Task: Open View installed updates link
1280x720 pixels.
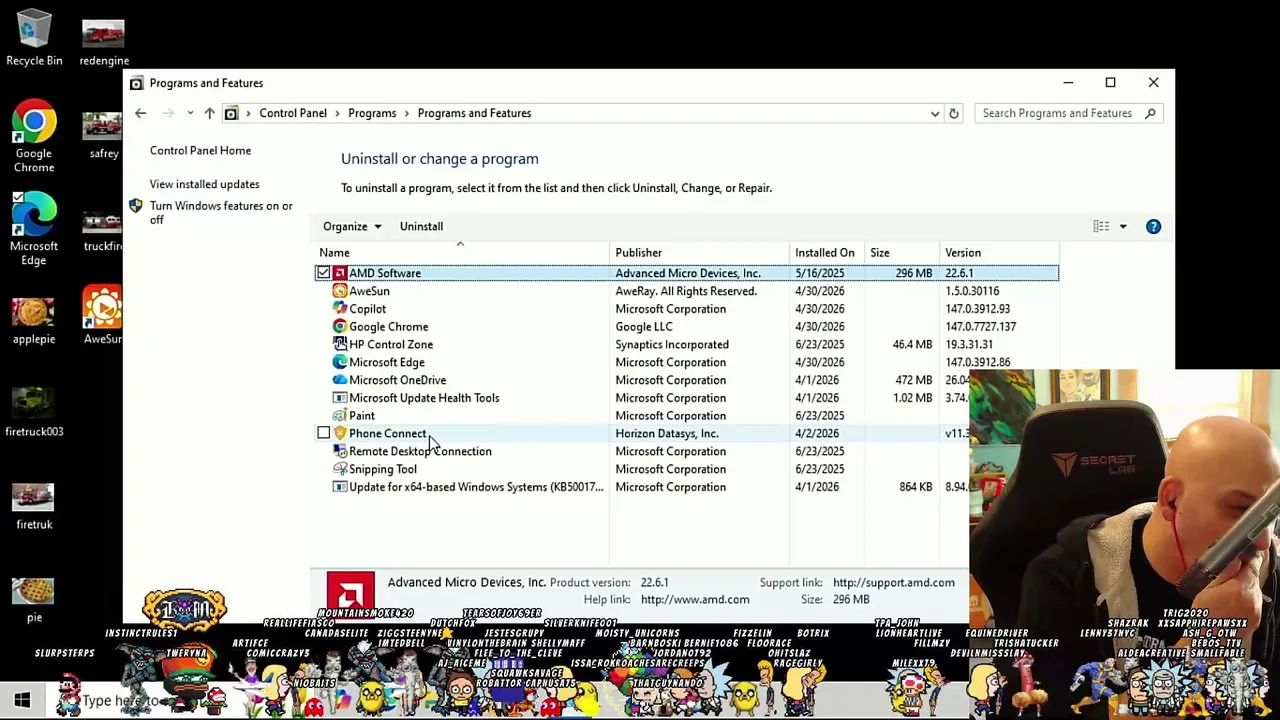Action: coord(204,185)
